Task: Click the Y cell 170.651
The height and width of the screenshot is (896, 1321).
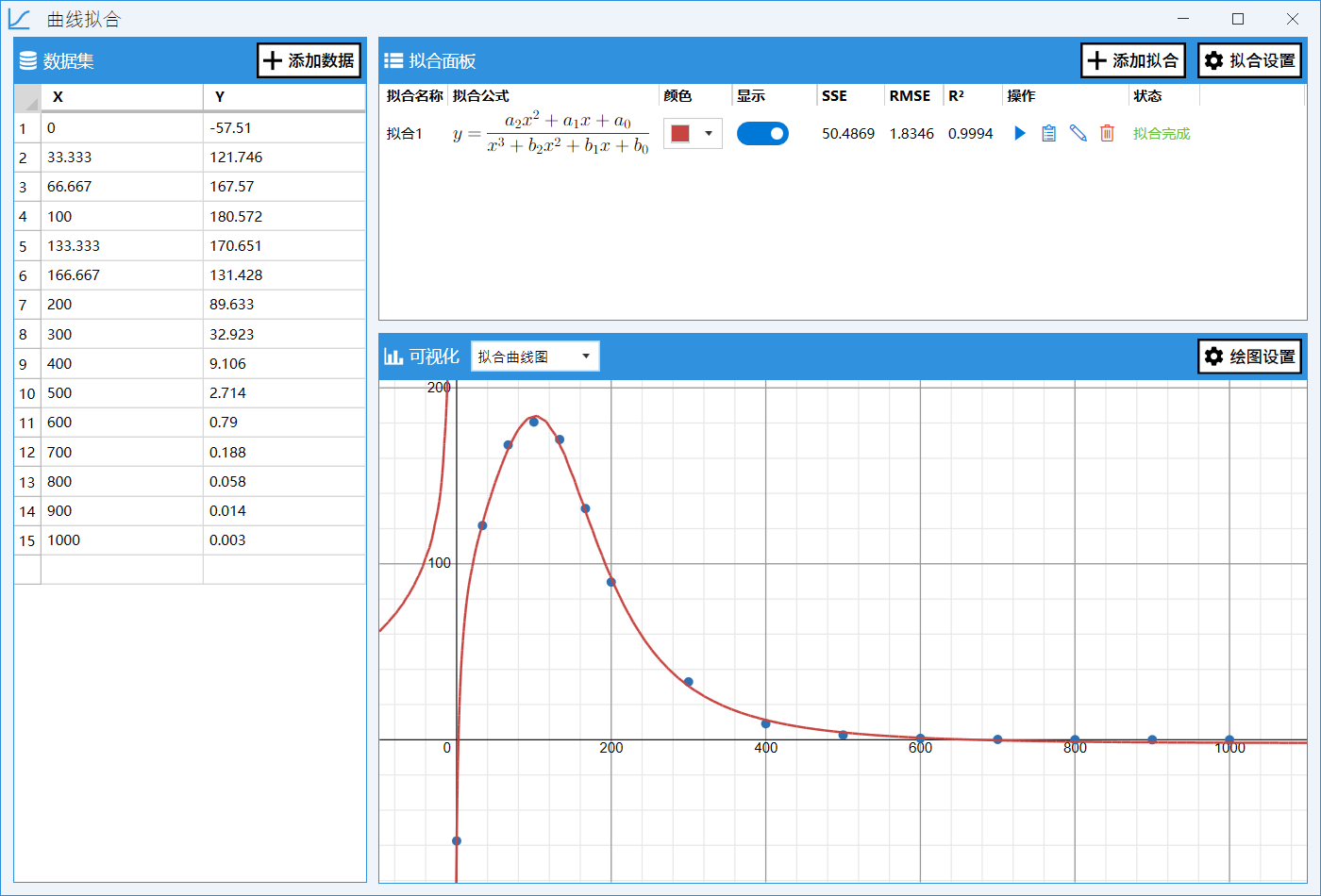Action: pos(284,246)
